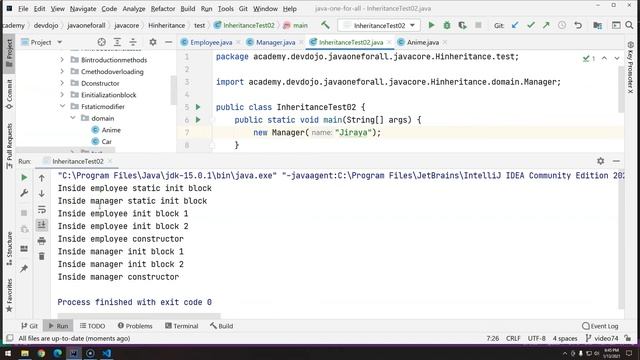Switch Git branch video74 in status bar
Image resolution: width=640 pixels, height=360 pixels.
pos(602,338)
